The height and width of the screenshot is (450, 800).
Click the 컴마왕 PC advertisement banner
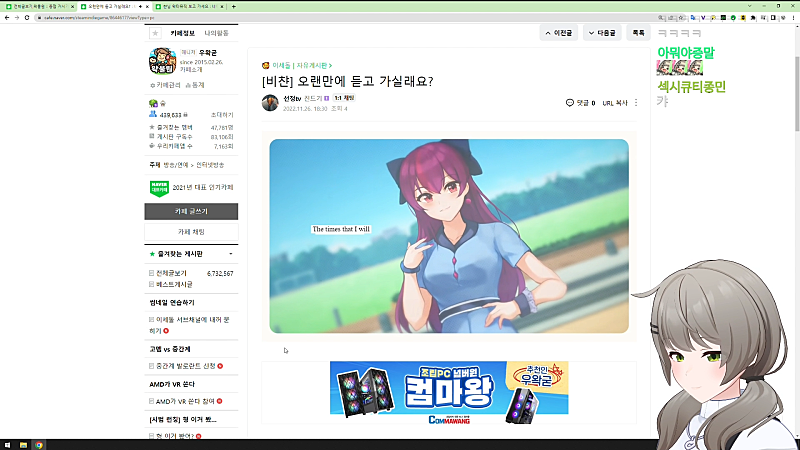[x=449, y=393]
